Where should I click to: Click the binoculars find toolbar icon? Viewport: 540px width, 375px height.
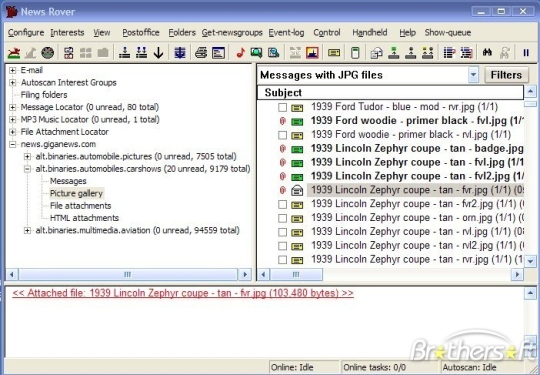click(487, 53)
